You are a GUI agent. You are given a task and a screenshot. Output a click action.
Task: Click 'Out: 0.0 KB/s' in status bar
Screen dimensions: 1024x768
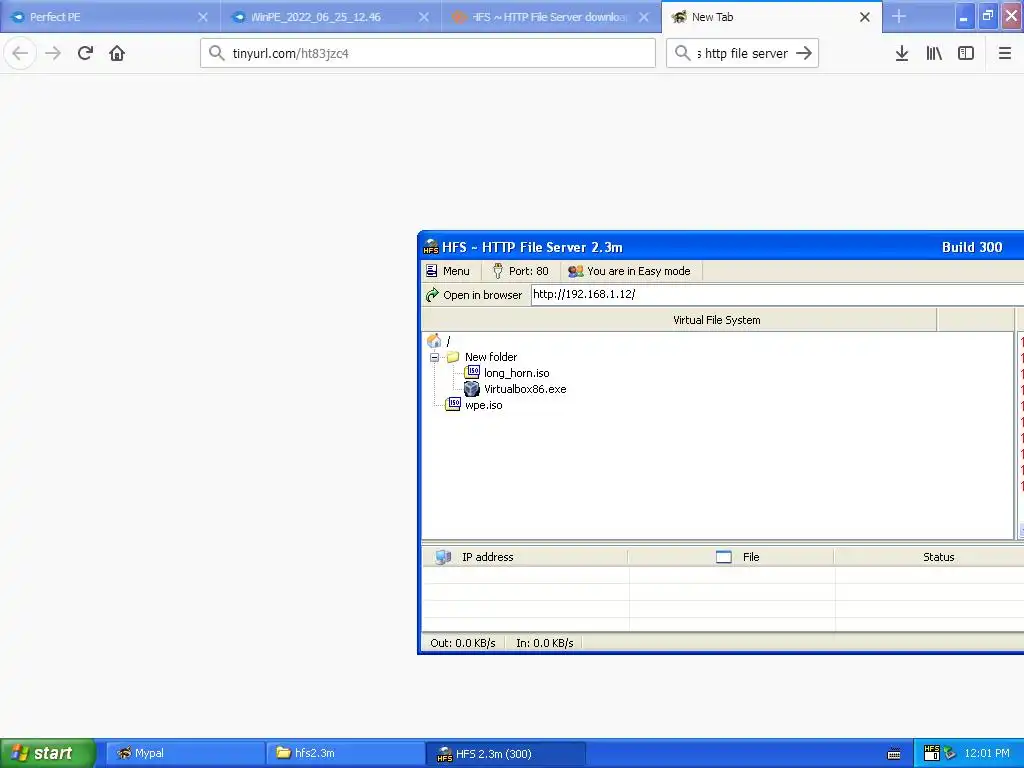463,643
